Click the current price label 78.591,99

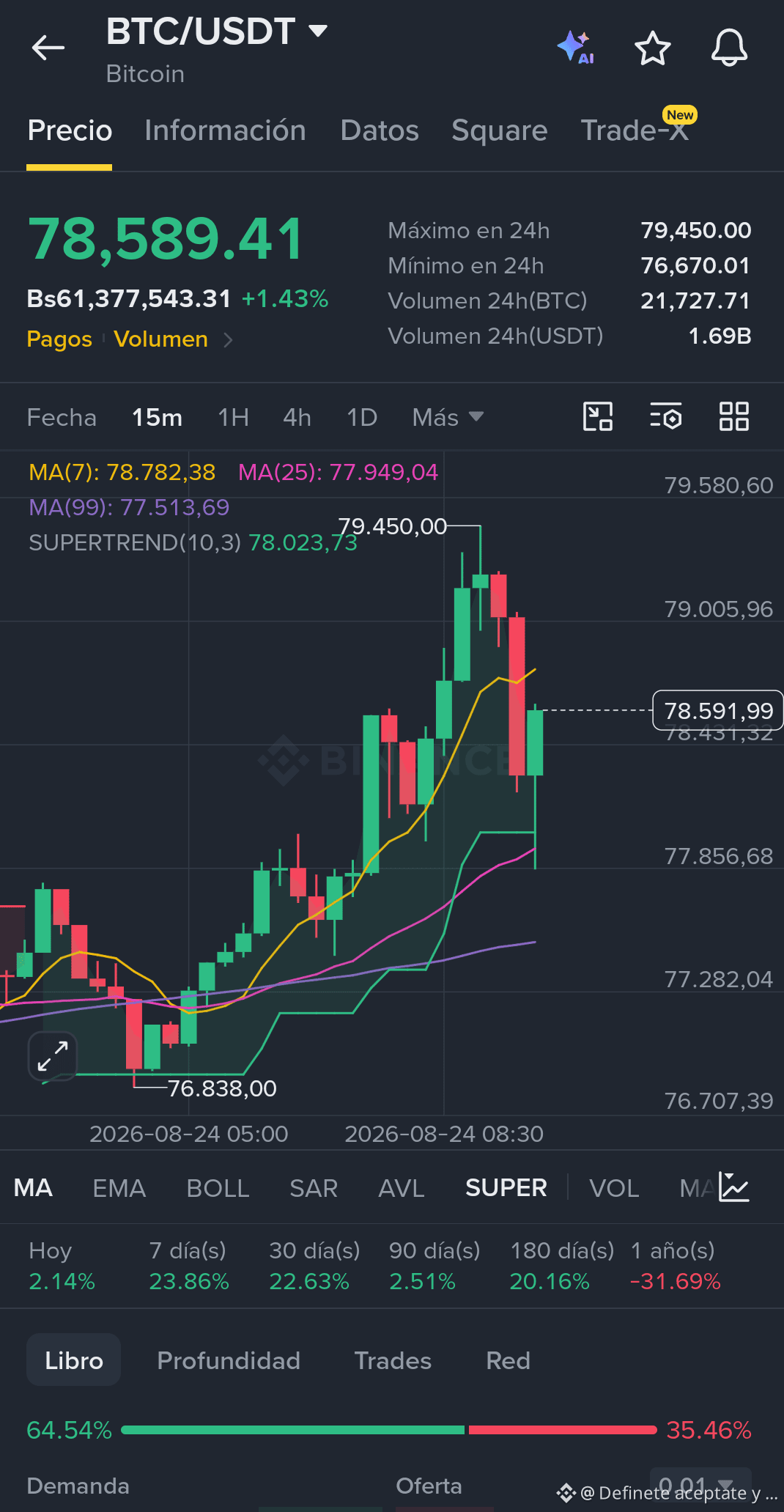718,710
